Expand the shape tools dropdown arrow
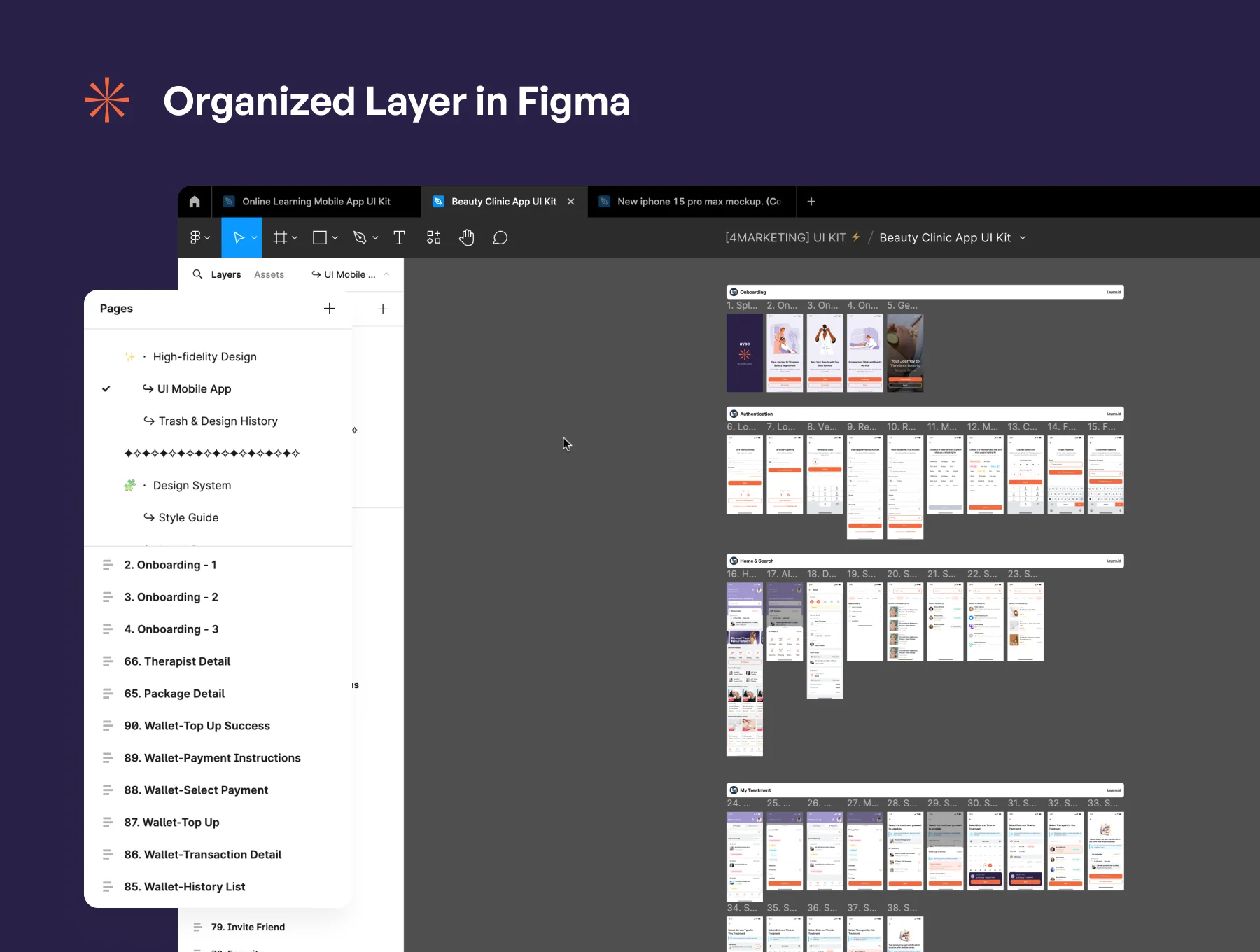 pyautogui.click(x=335, y=238)
